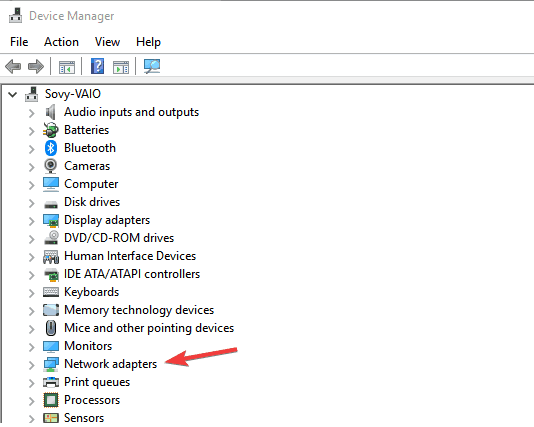
Task: Click the Audio inputs speaker icon
Action: pyautogui.click(x=51, y=112)
